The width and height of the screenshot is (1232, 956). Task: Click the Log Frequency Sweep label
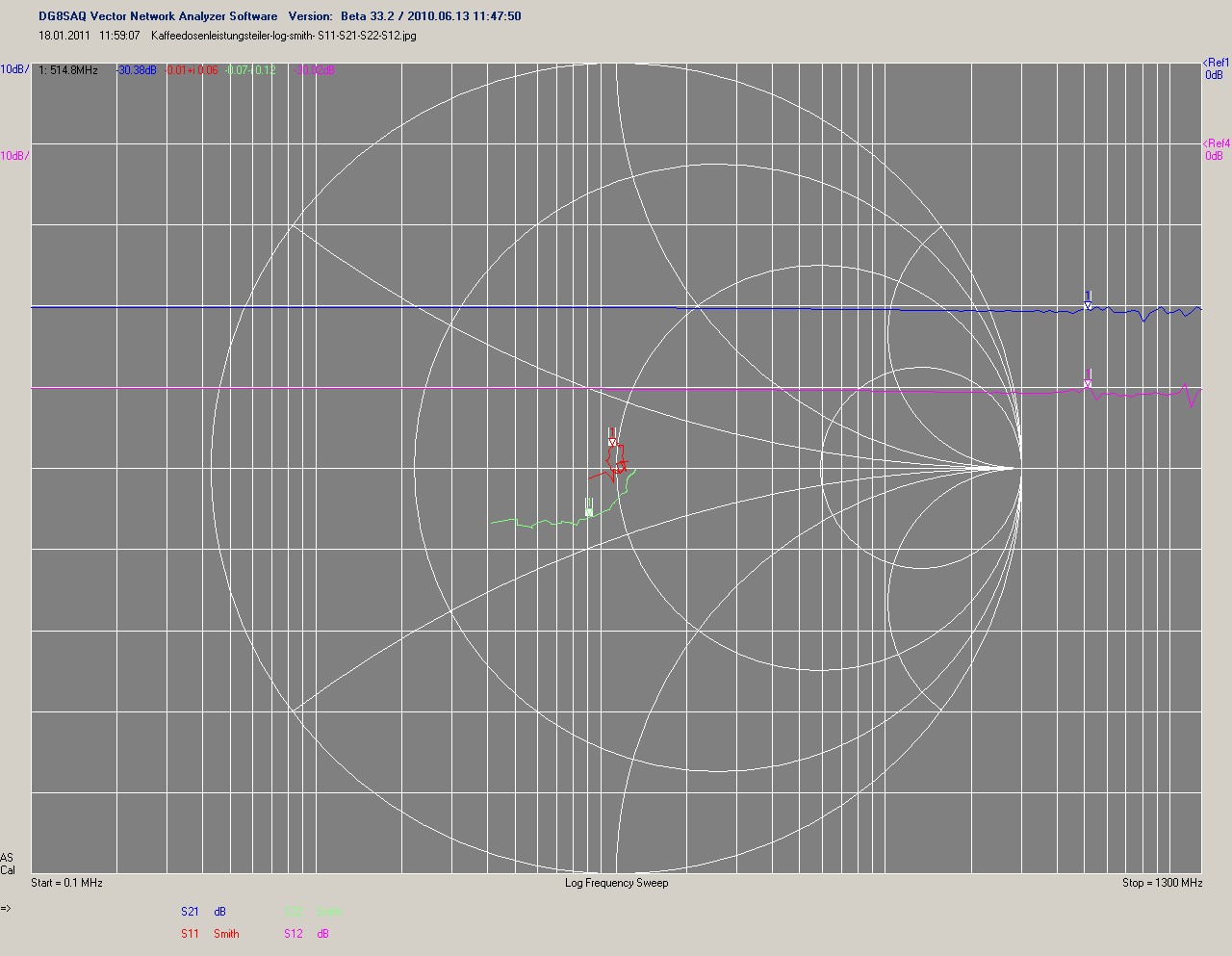[x=616, y=883]
